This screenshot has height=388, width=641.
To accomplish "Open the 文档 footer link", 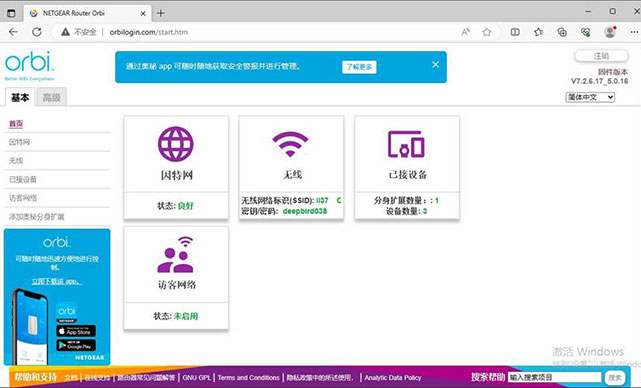I will point(71,378).
